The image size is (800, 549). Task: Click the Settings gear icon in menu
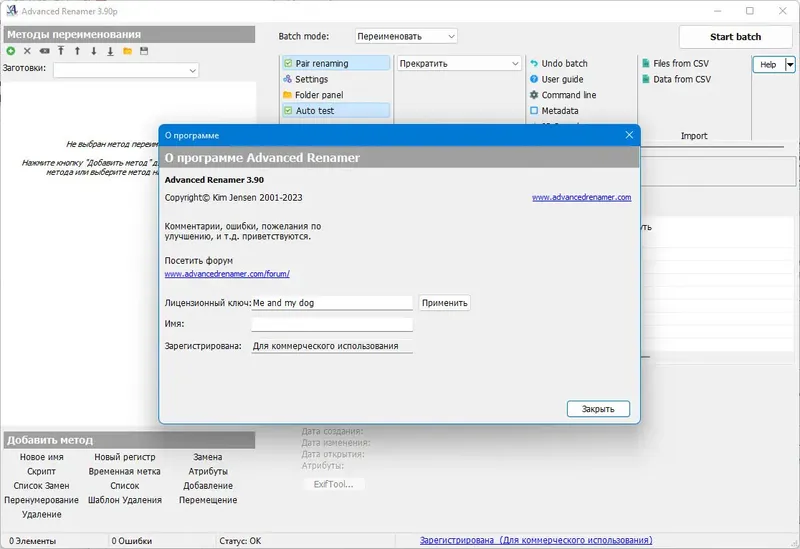[288, 79]
